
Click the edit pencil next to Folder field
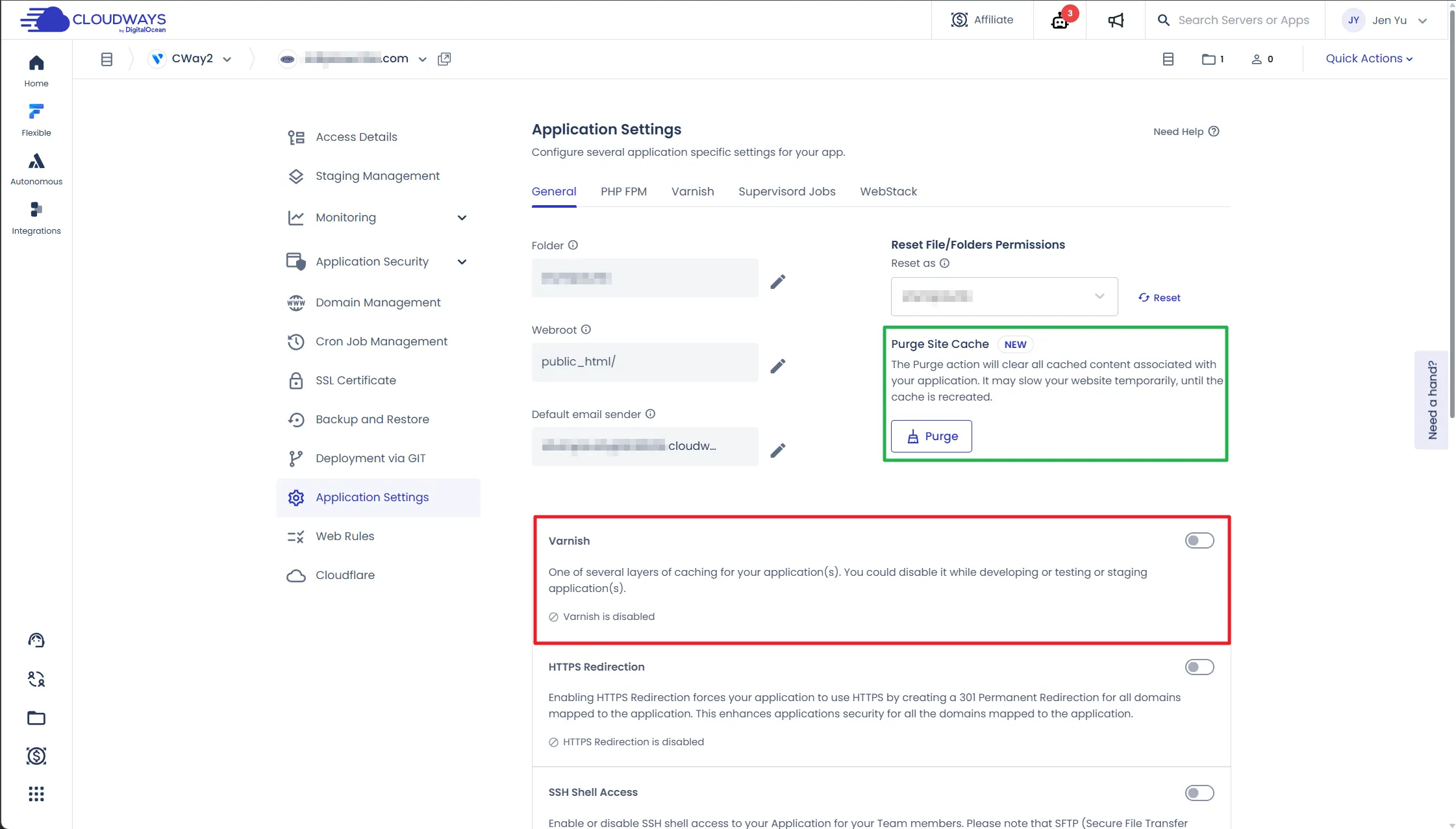point(777,282)
